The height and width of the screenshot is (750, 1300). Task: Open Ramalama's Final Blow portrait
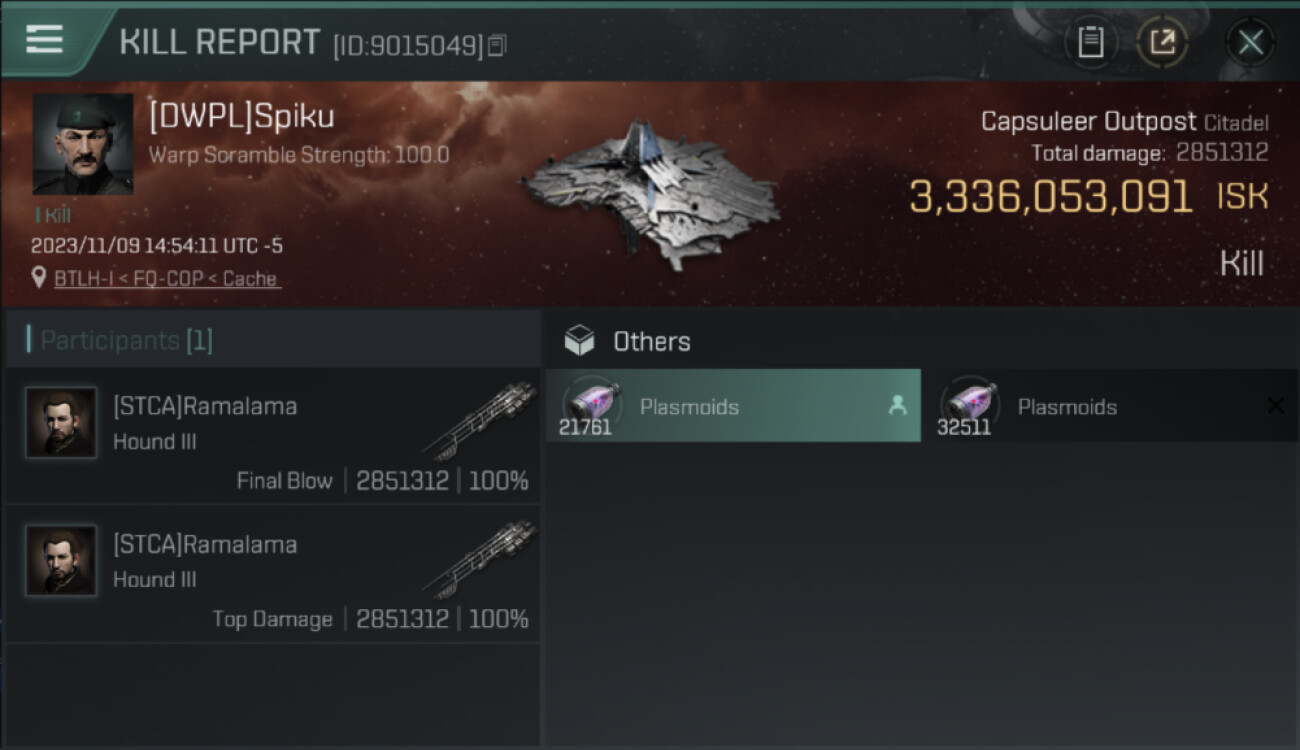tap(62, 422)
